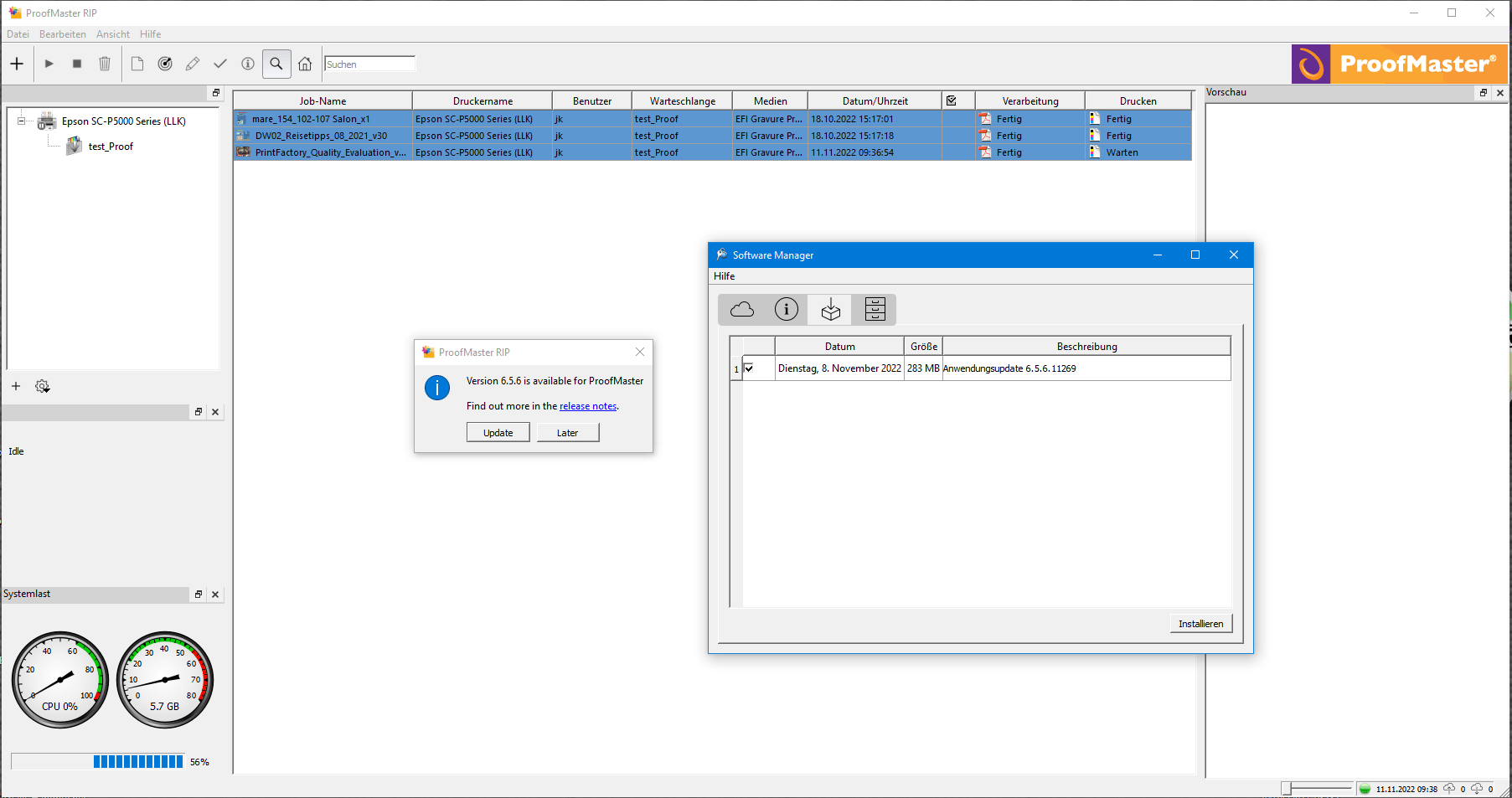Viewport: 1512px width, 798px height.
Task: Click the home icon in the toolbar
Action: (305, 64)
